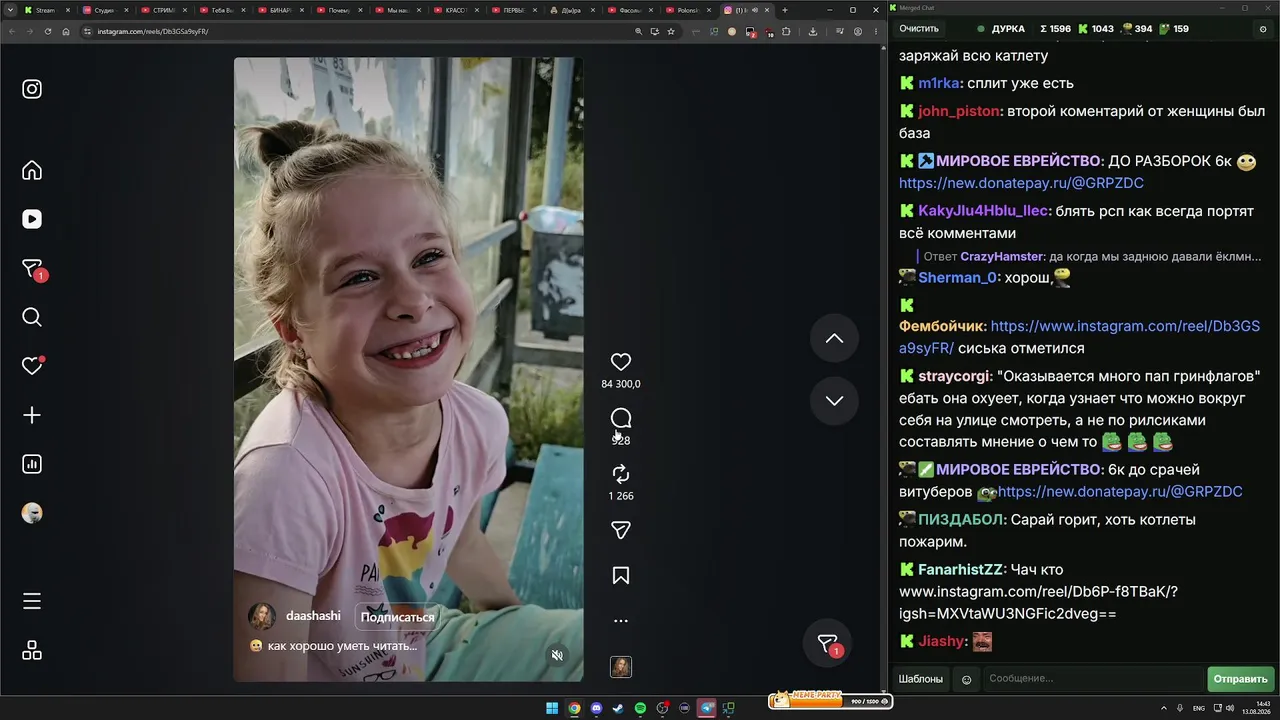Screen dimensions: 1280x720
Task: Open the reel's comments bubble
Action: (621, 418)
